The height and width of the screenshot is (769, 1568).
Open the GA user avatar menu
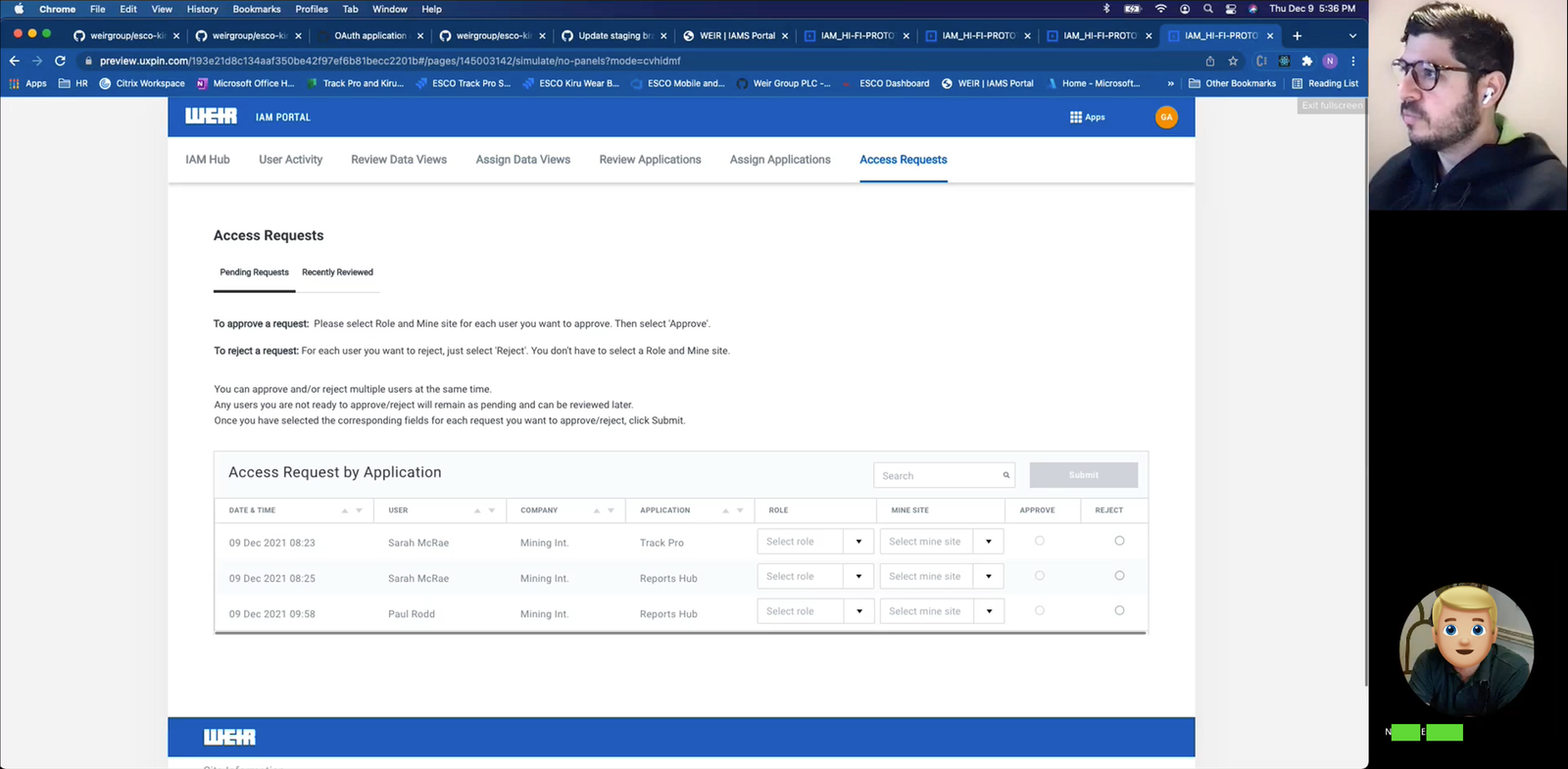click(1166, 117)
